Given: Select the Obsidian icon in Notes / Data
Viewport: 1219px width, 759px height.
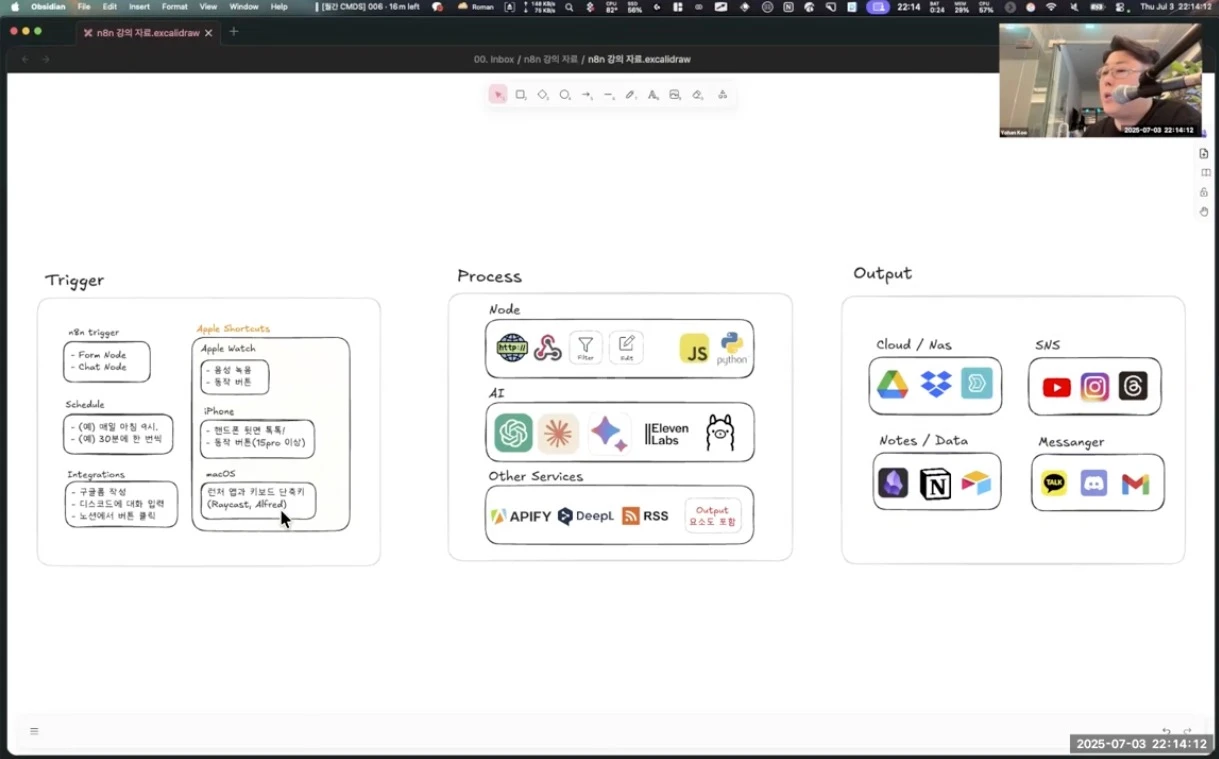Looking at the screenshot, I should coord(892,484).
